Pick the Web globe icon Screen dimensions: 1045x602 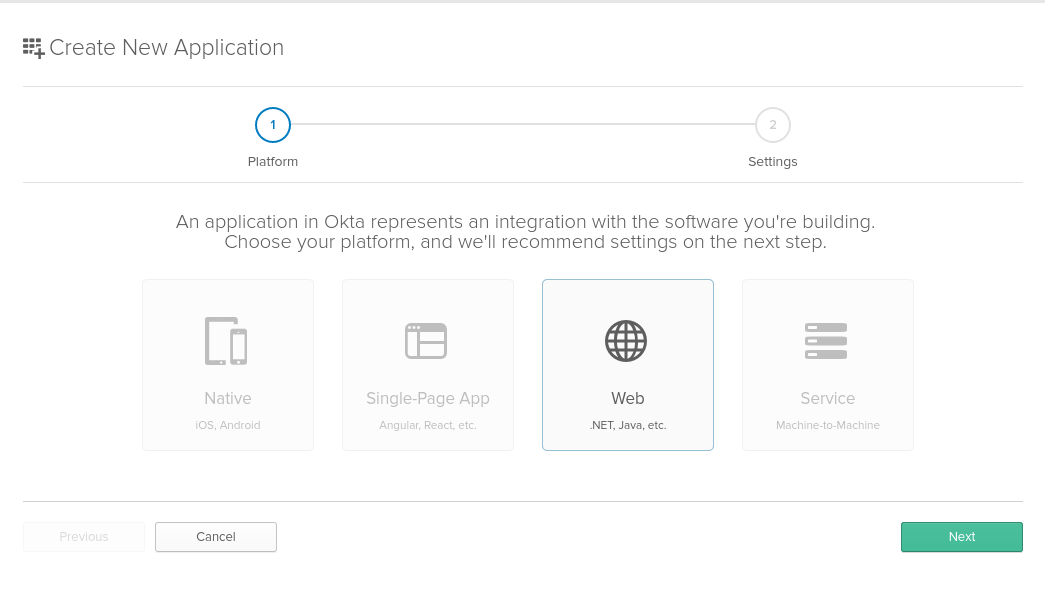point(626,341)
